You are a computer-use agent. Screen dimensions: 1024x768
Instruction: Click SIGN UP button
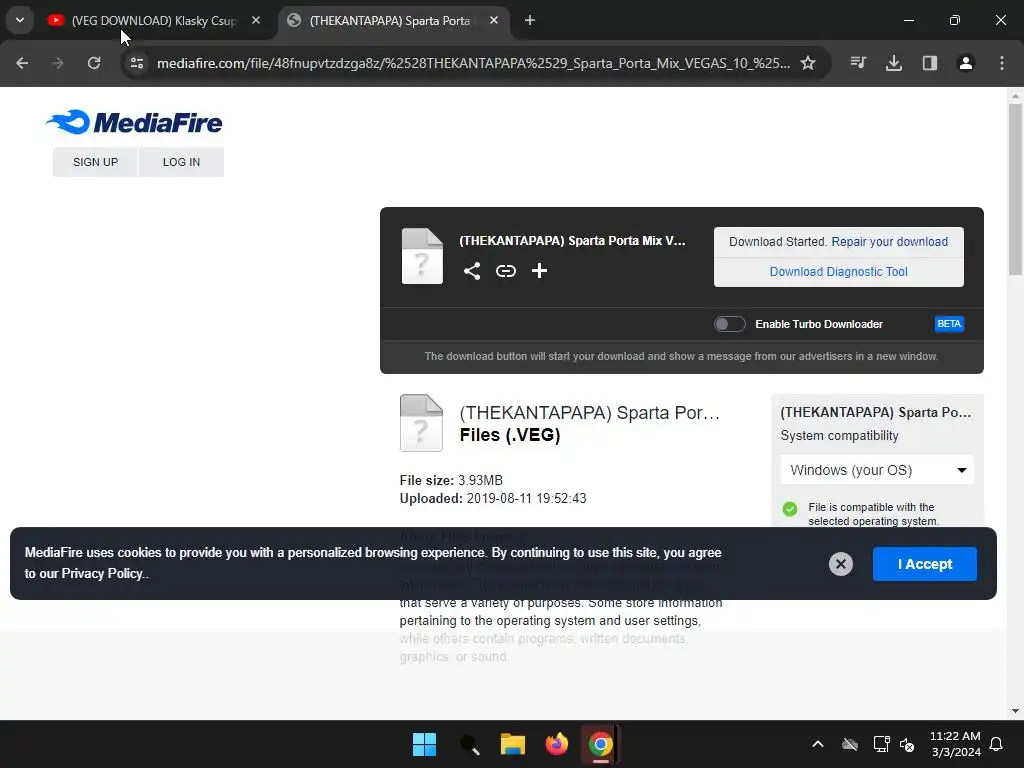[95, 162]
